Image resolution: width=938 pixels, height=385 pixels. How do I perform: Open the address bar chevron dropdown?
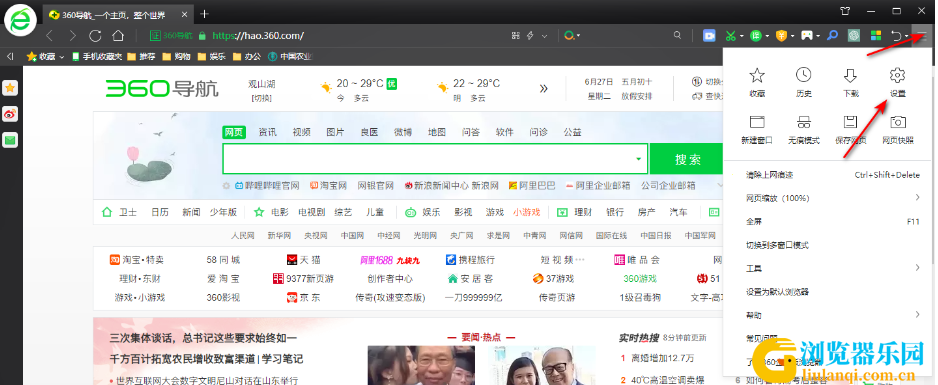pyautogui.click(x=544, y=36)
